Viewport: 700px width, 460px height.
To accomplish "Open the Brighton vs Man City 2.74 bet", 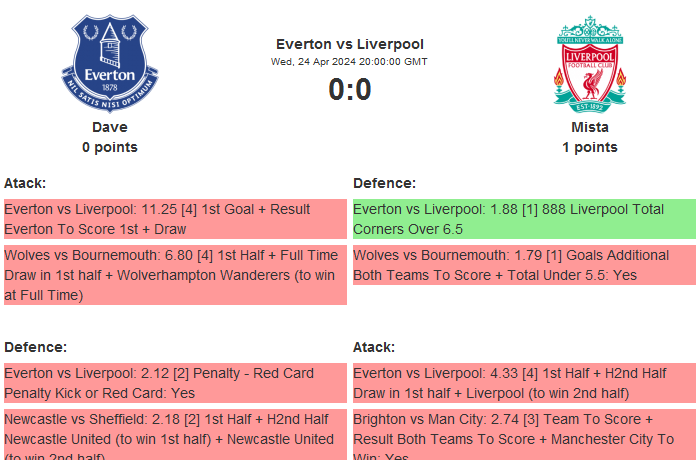I will [523, 434].
